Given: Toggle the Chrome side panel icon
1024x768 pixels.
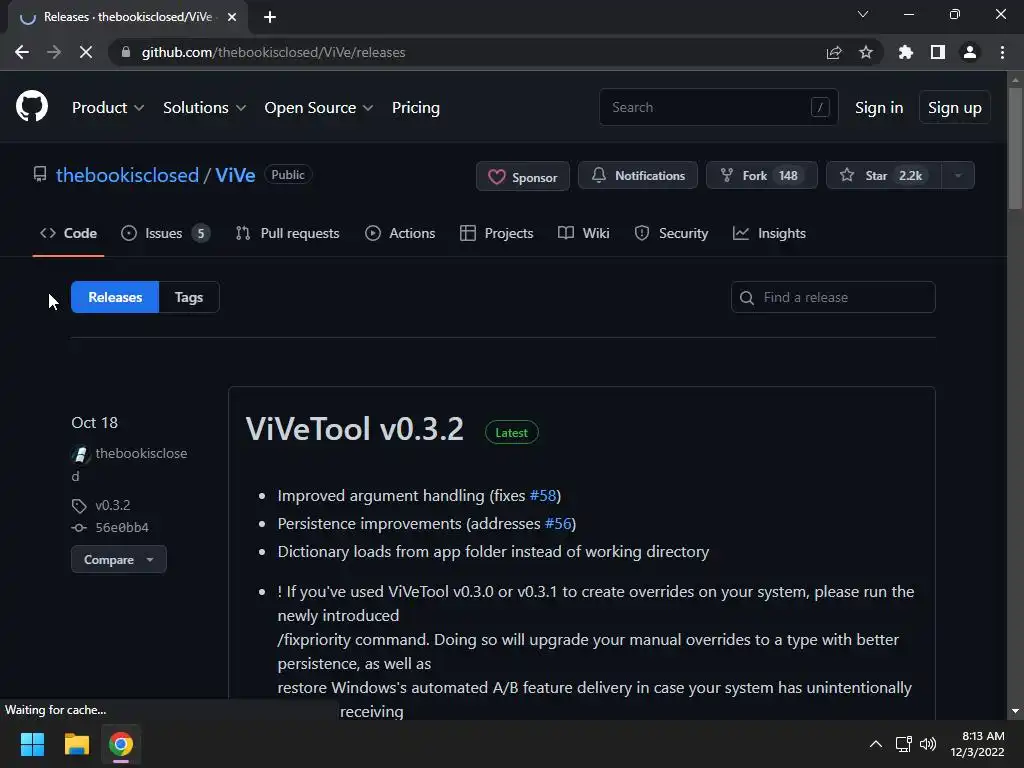Looking at the screenshot, I should [x=938, y=52].
